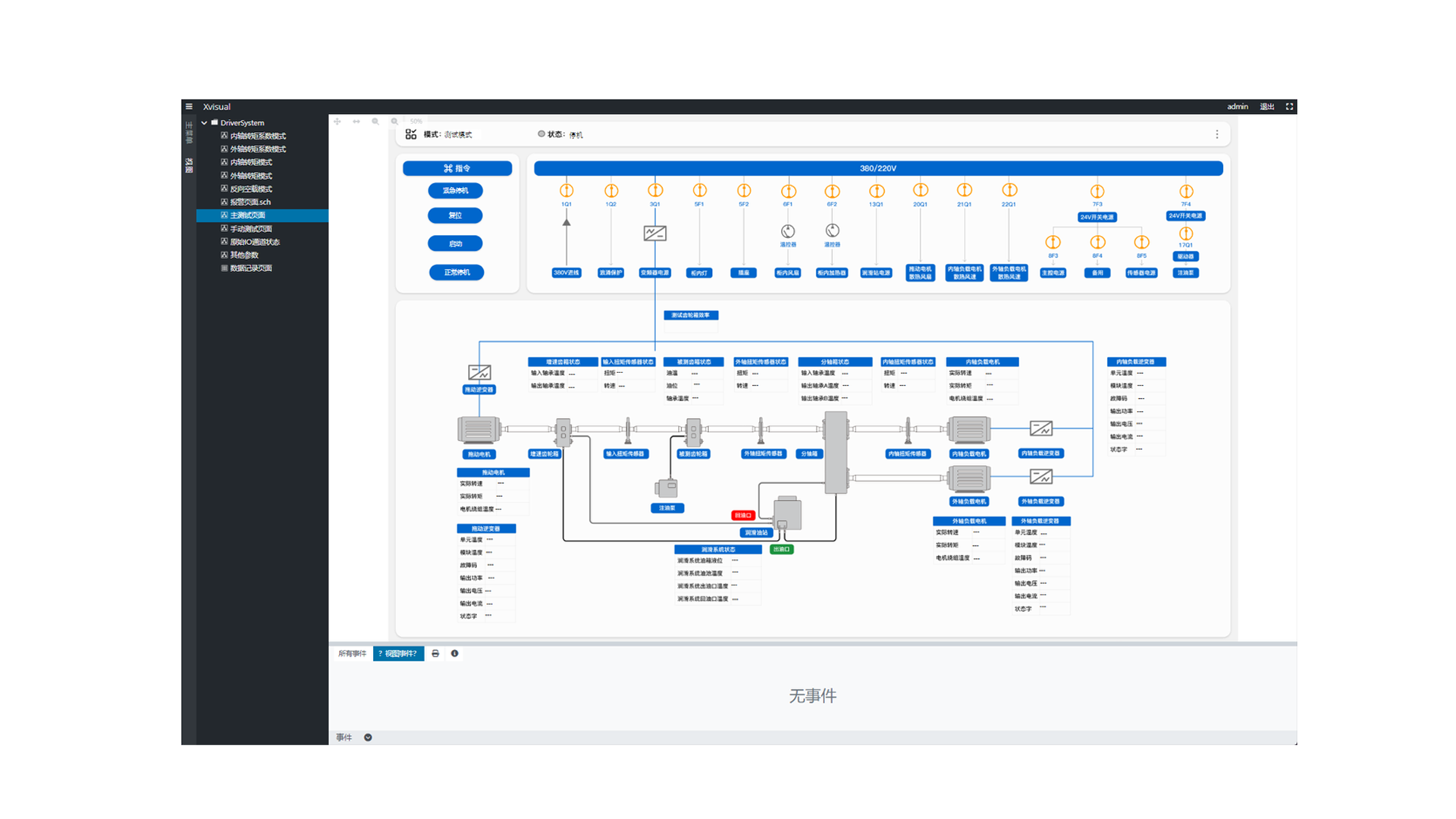This screenshot has height=819, width=1456.
Task: Toggle the 3Q1 breaker switch
Action: (655, 190)
